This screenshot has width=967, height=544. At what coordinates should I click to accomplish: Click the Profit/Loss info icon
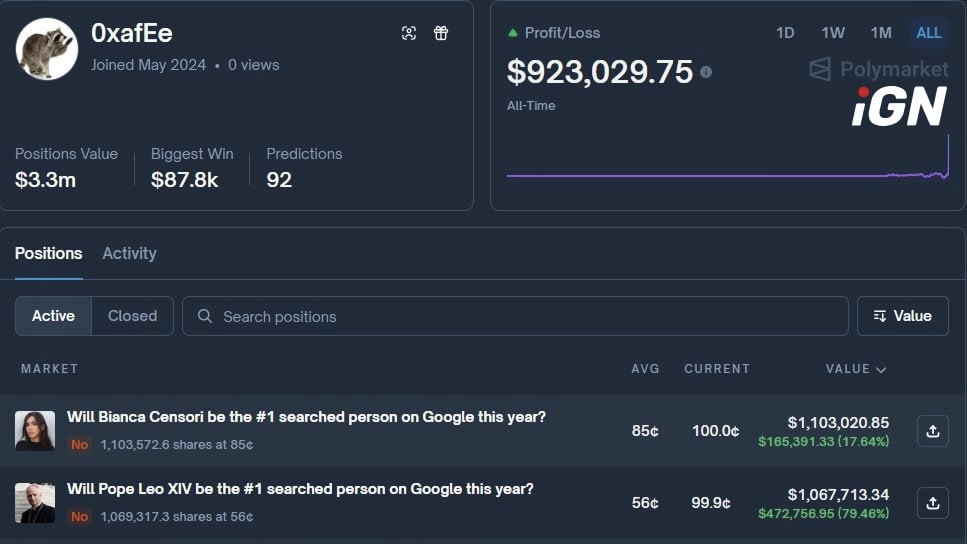click(706, 72)
